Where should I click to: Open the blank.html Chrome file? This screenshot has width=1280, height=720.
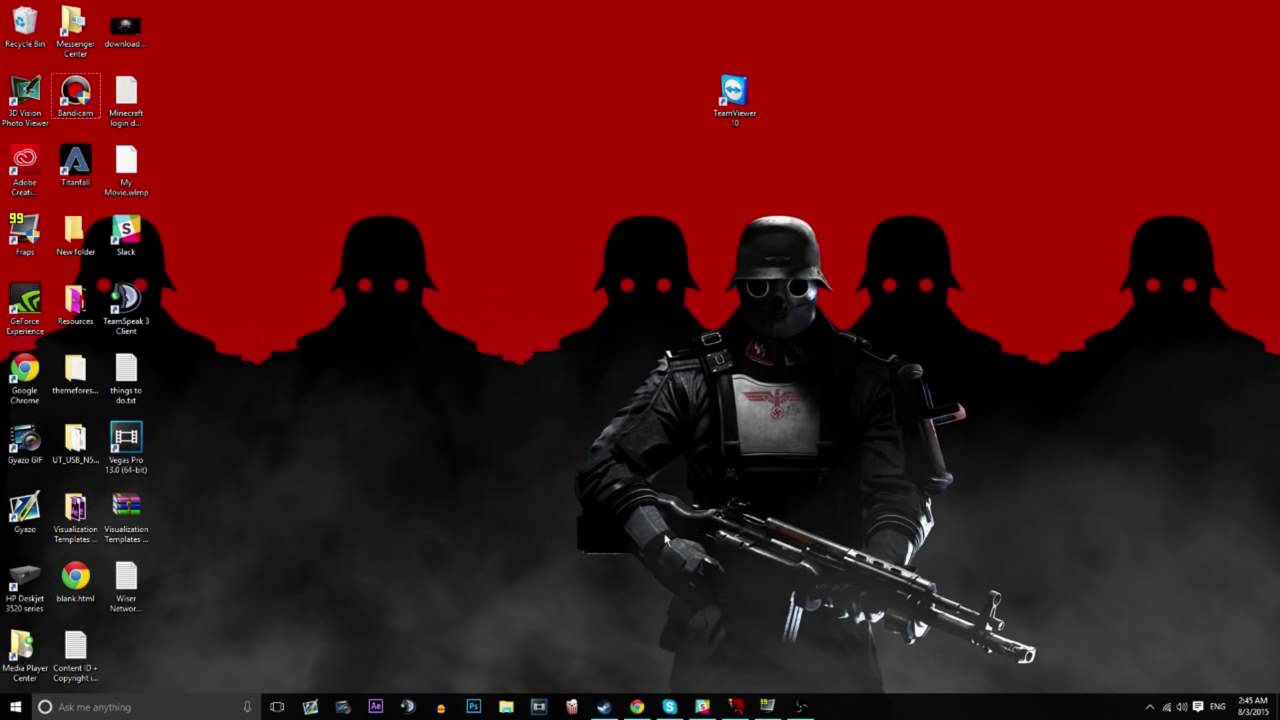pos(75,582)
